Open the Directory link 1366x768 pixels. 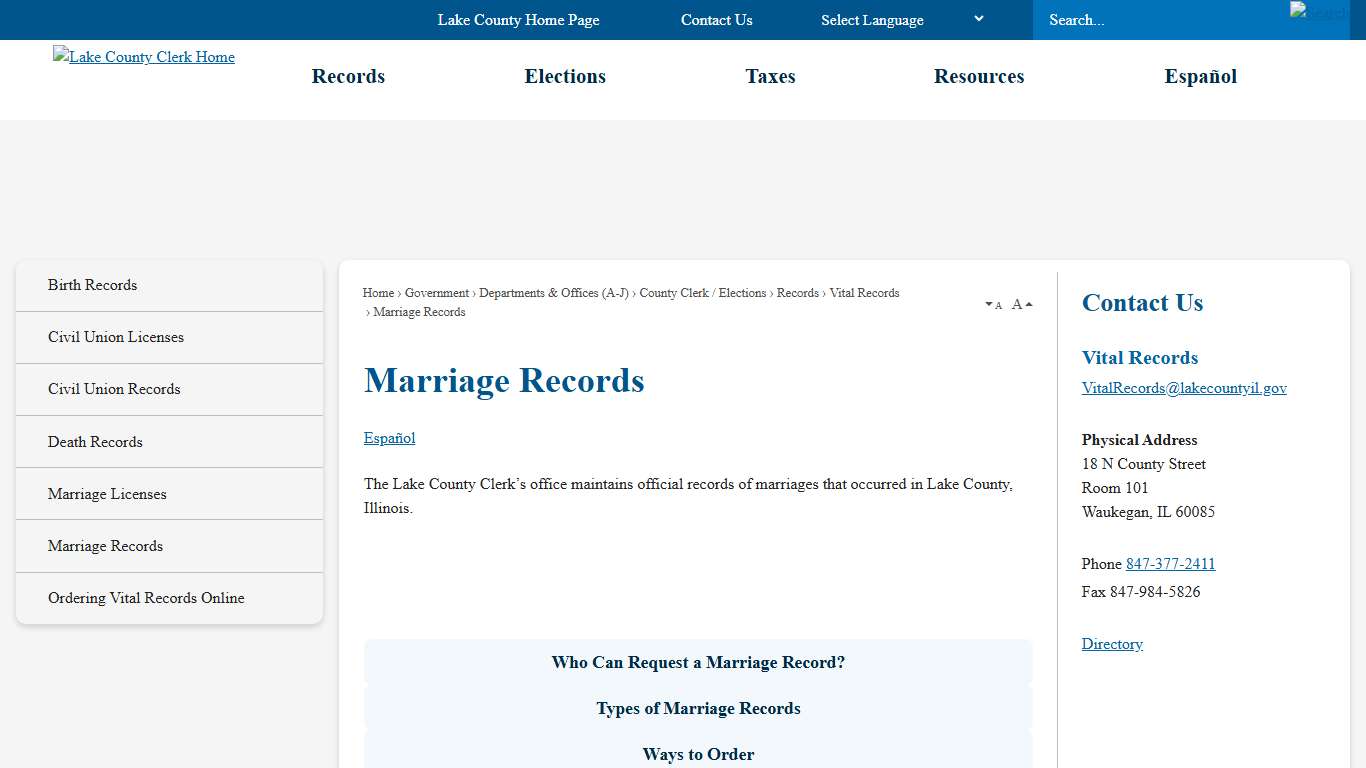click(x=1112, y=643)
